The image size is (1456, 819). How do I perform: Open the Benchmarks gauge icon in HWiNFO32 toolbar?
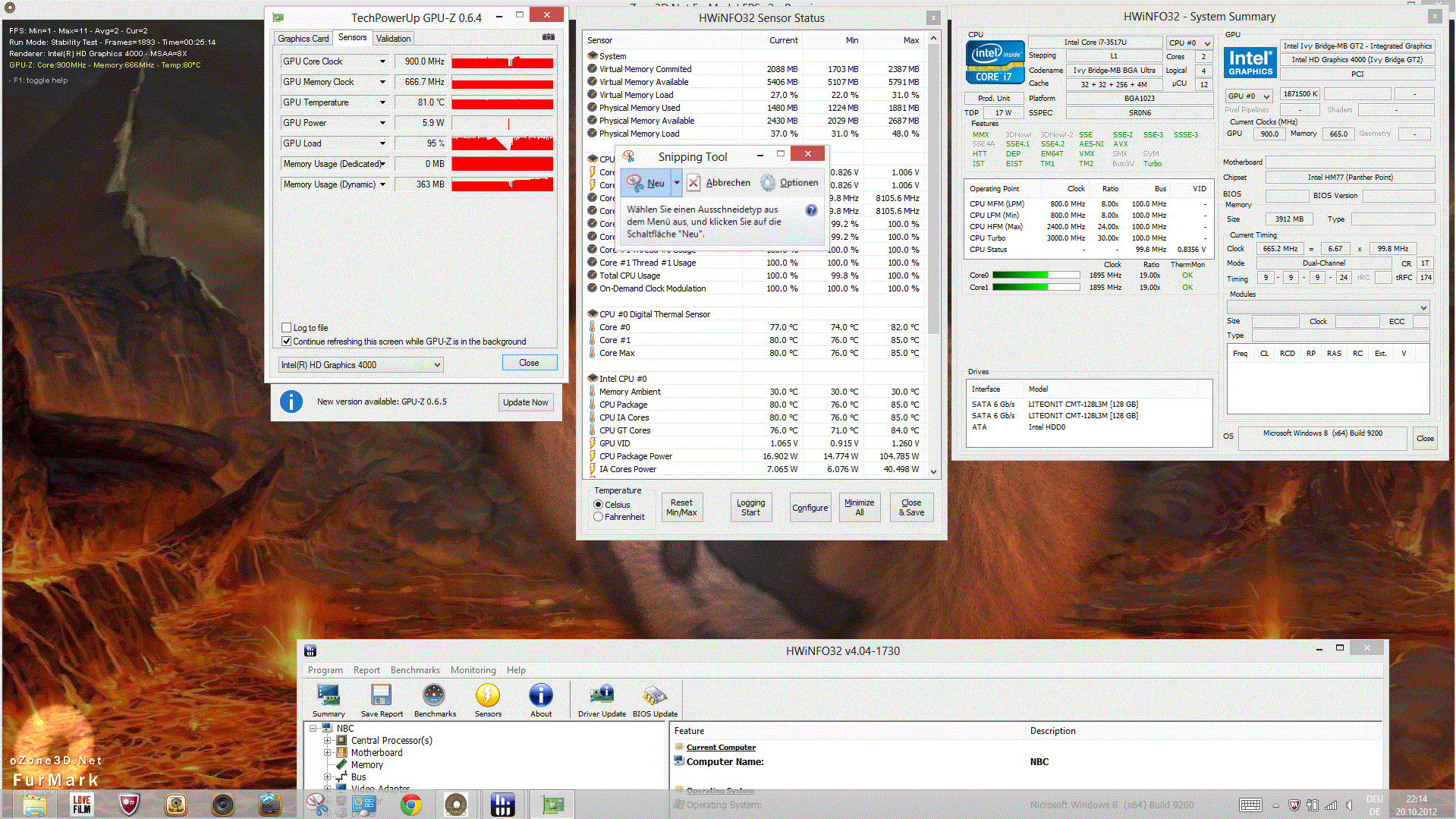(435, 700)
